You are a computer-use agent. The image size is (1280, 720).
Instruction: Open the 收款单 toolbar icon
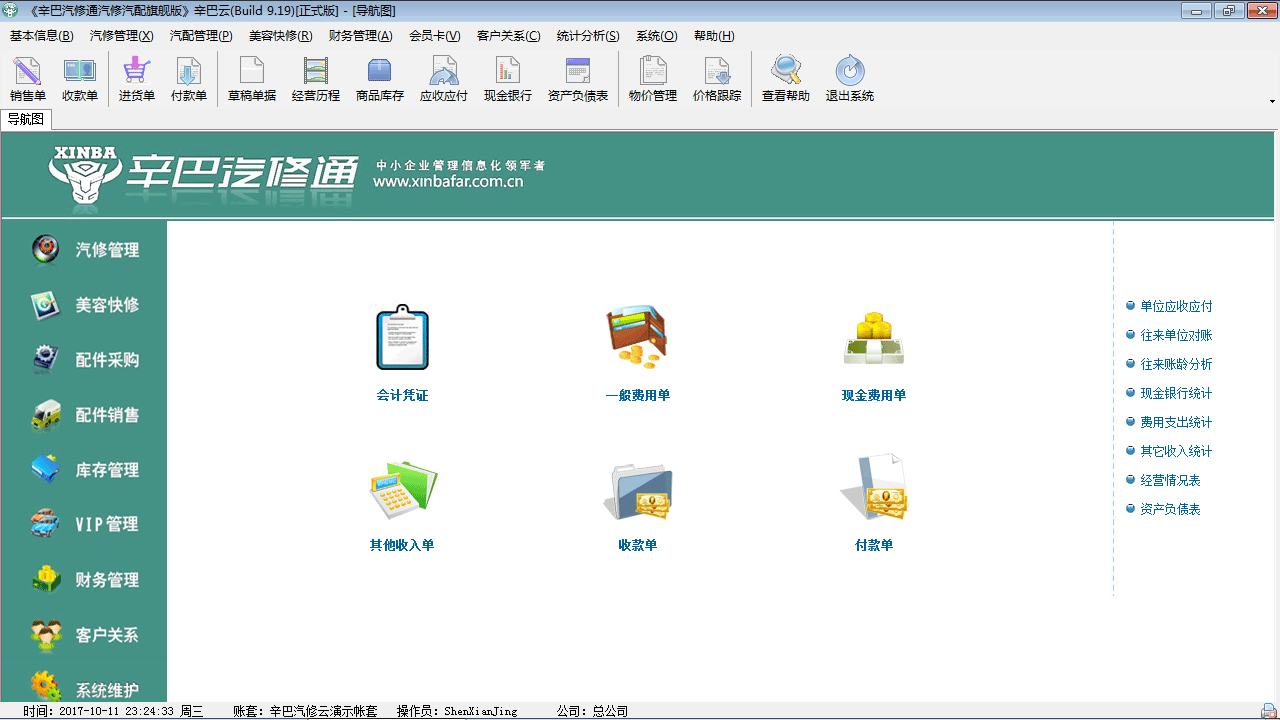[80, 79]
